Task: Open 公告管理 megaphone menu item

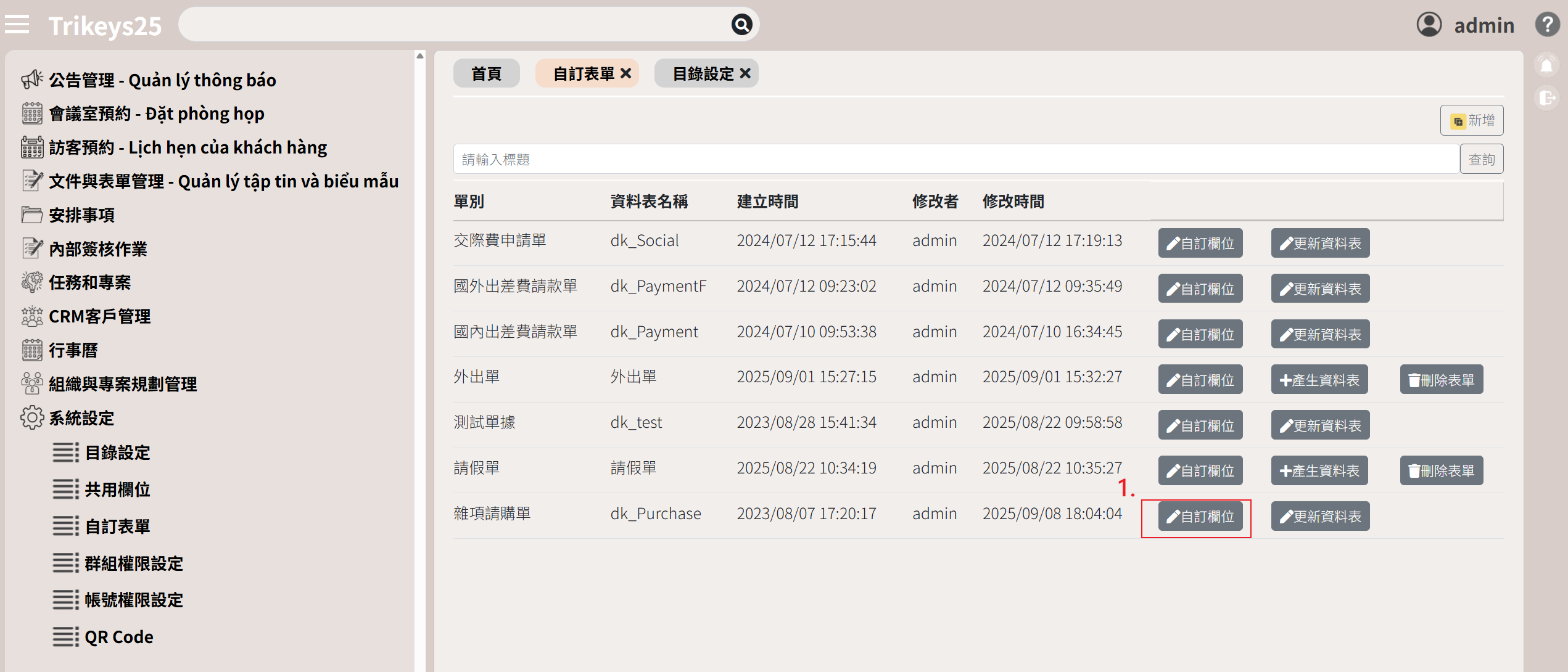Action: (162, 80)
